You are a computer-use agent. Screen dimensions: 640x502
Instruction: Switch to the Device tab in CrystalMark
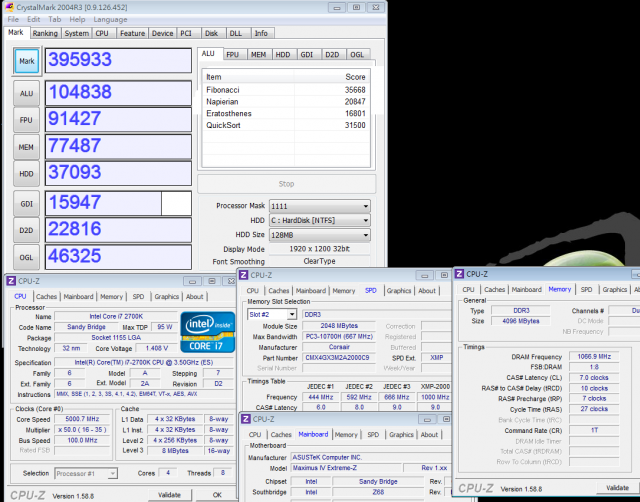(162, 33)
